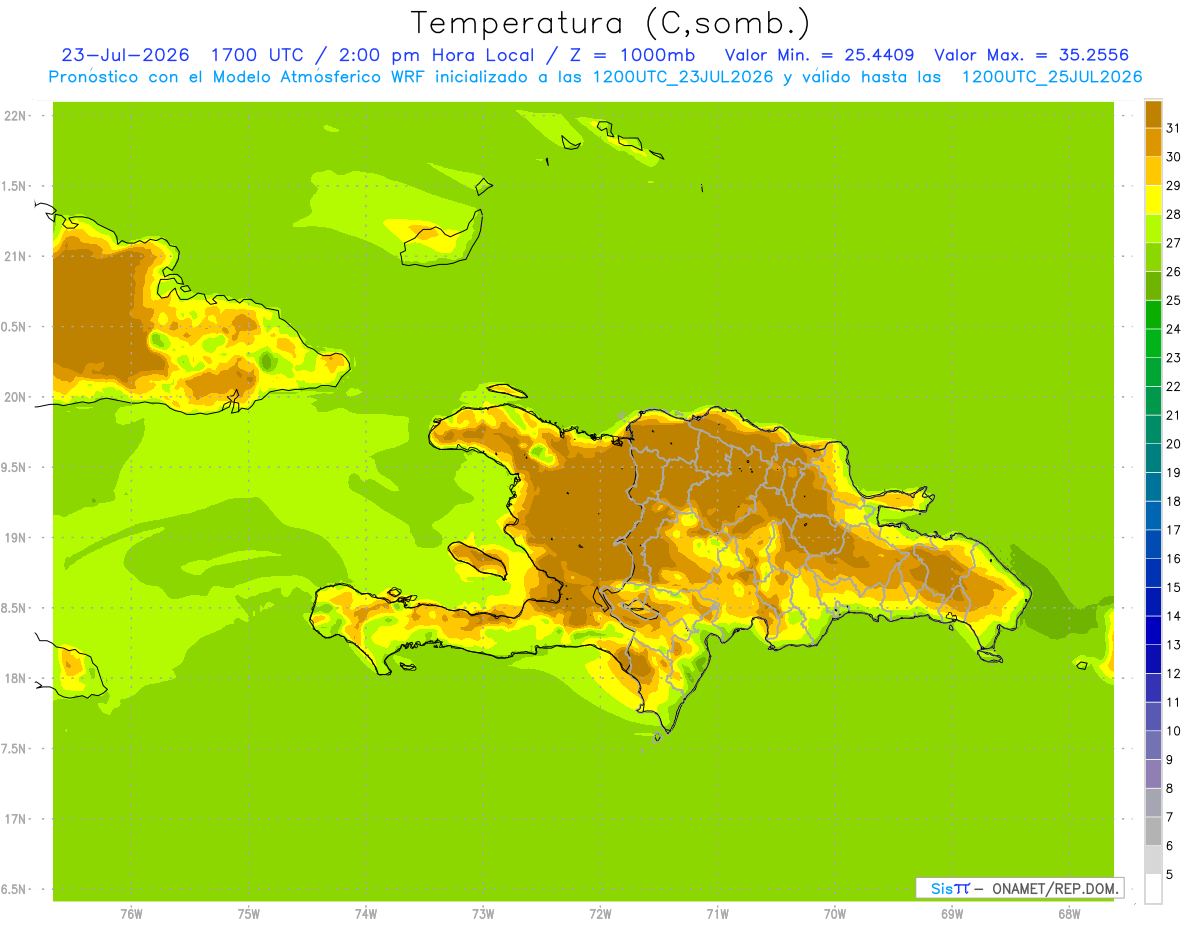Click the date "23-Jul-2026" in header
The width and height of the screenshot is (1200, 927).
125,55
